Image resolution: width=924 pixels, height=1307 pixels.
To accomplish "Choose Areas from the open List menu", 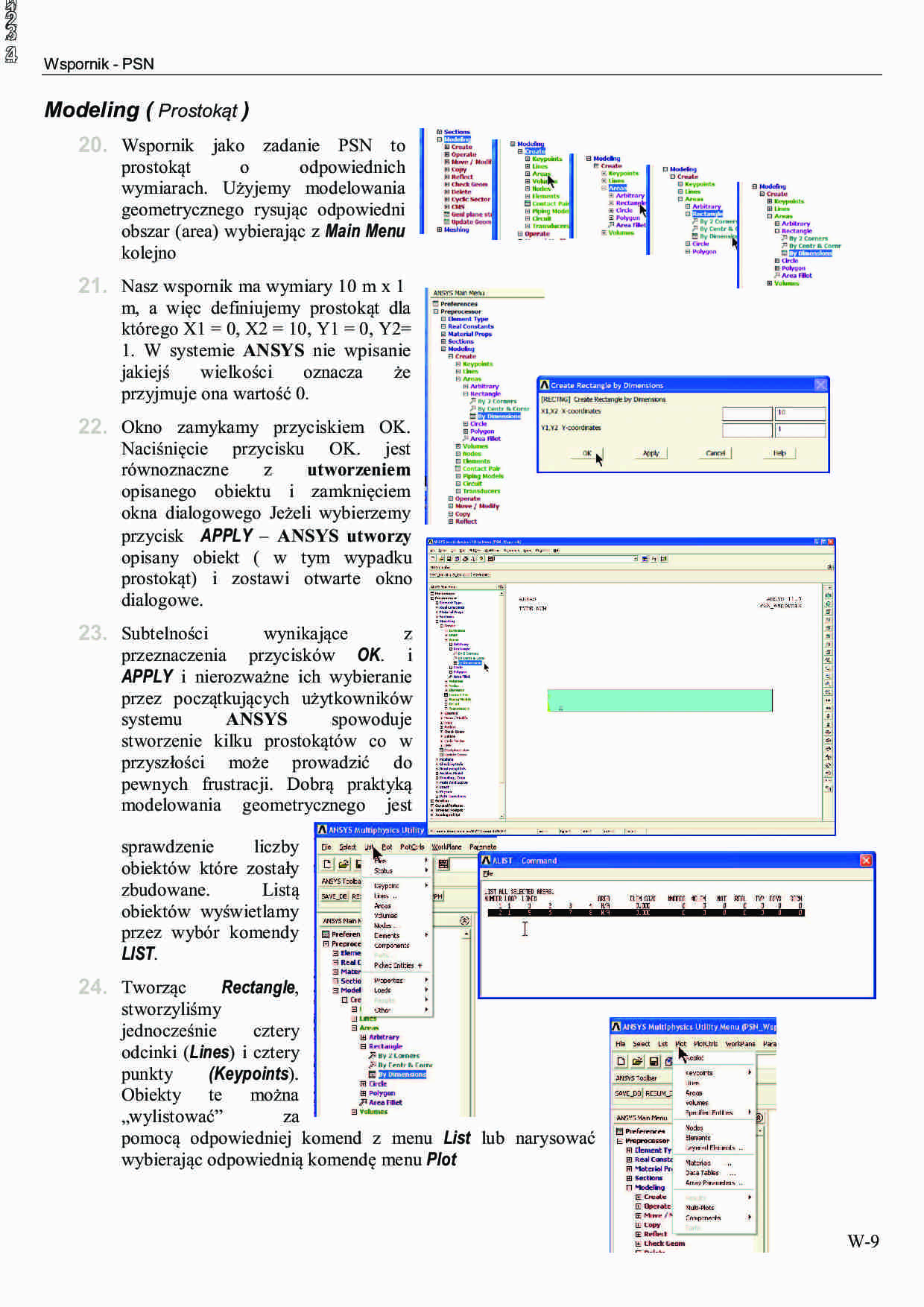I will tap(382, 906).
